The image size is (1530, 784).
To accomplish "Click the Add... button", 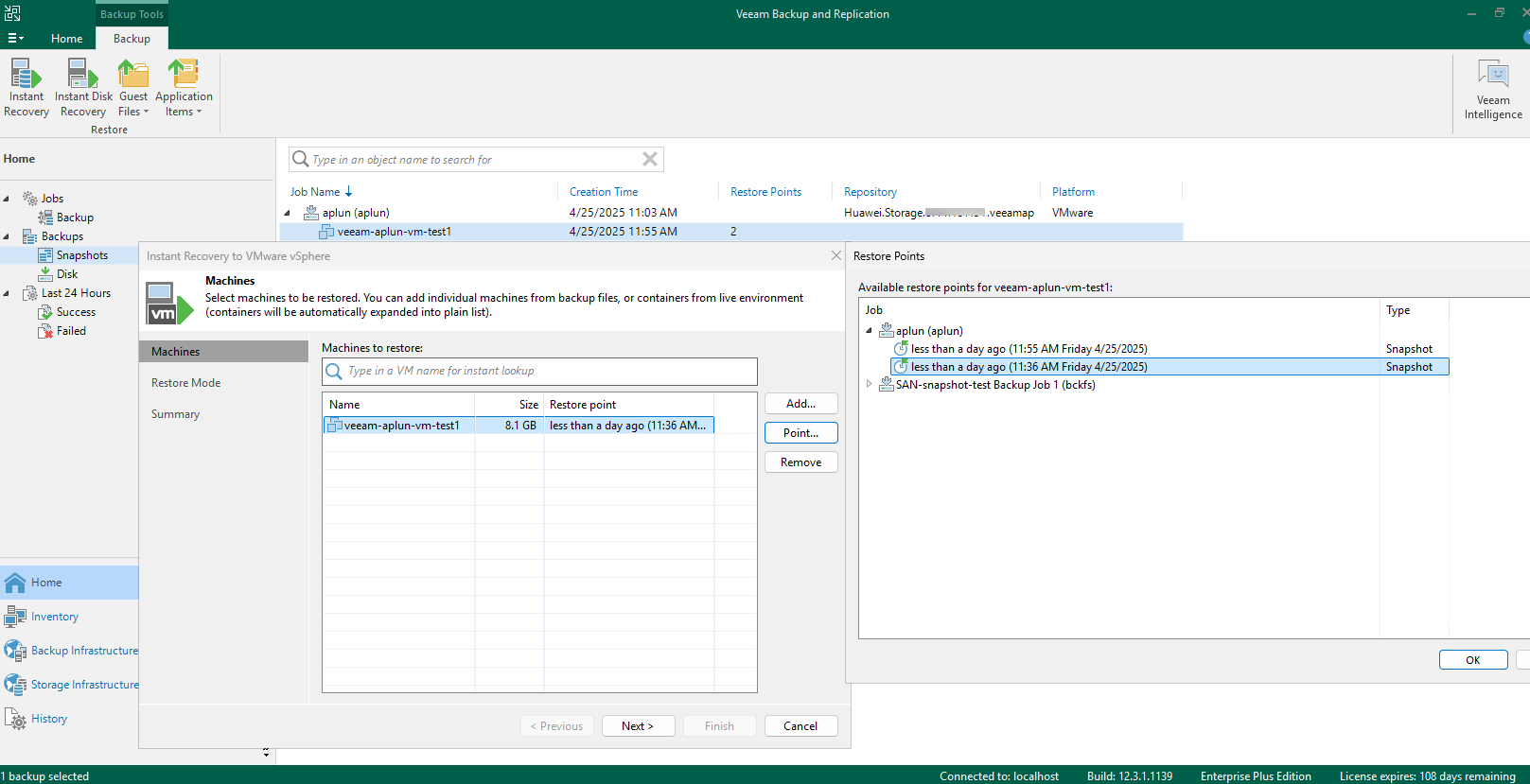I will (800, 404).
